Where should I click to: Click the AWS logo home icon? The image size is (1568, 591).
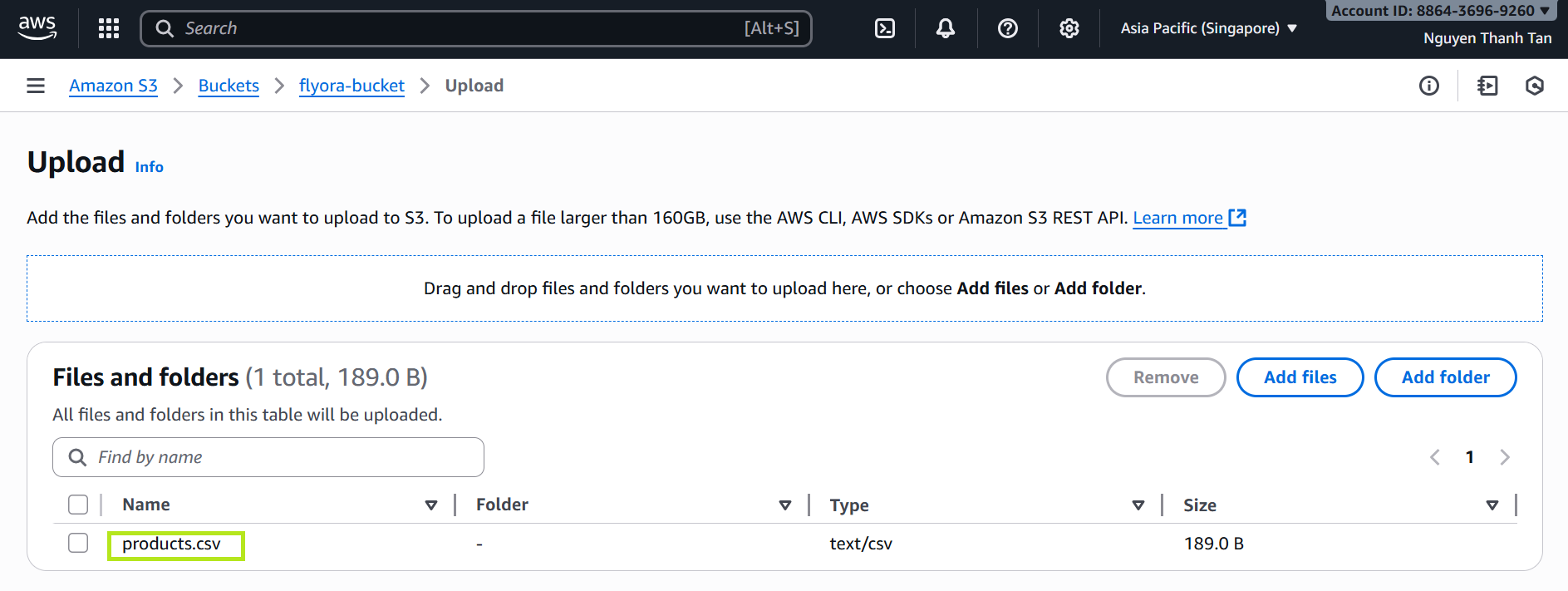(x=37, y=27)
